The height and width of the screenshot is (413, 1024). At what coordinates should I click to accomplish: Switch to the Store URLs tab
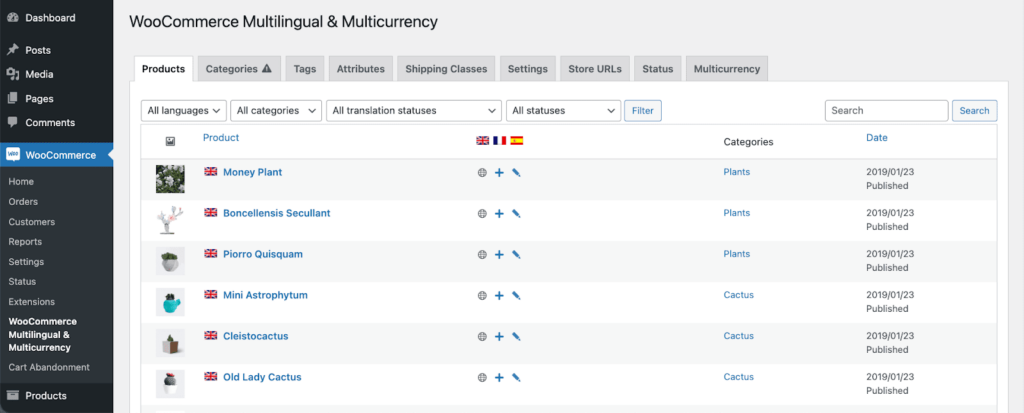pos(595,69)
